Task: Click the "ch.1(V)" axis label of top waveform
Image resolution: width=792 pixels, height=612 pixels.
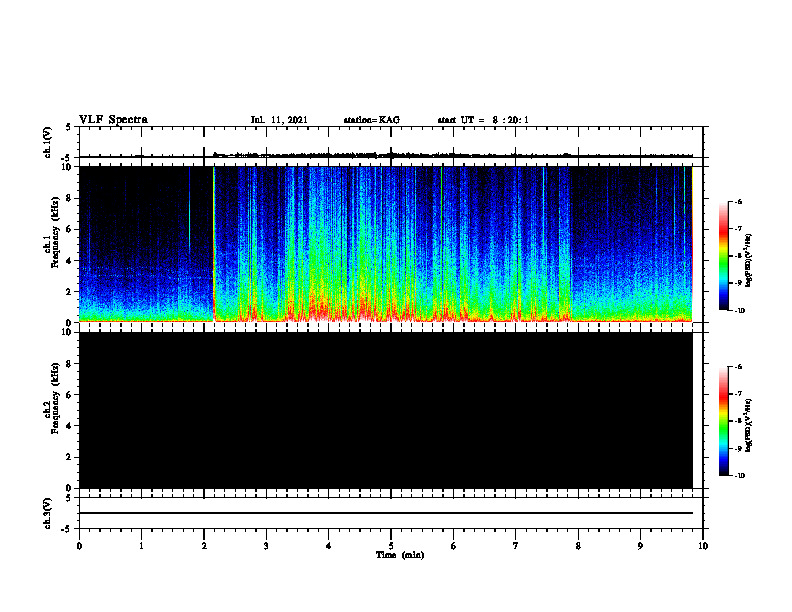Action: click(48, 142)
